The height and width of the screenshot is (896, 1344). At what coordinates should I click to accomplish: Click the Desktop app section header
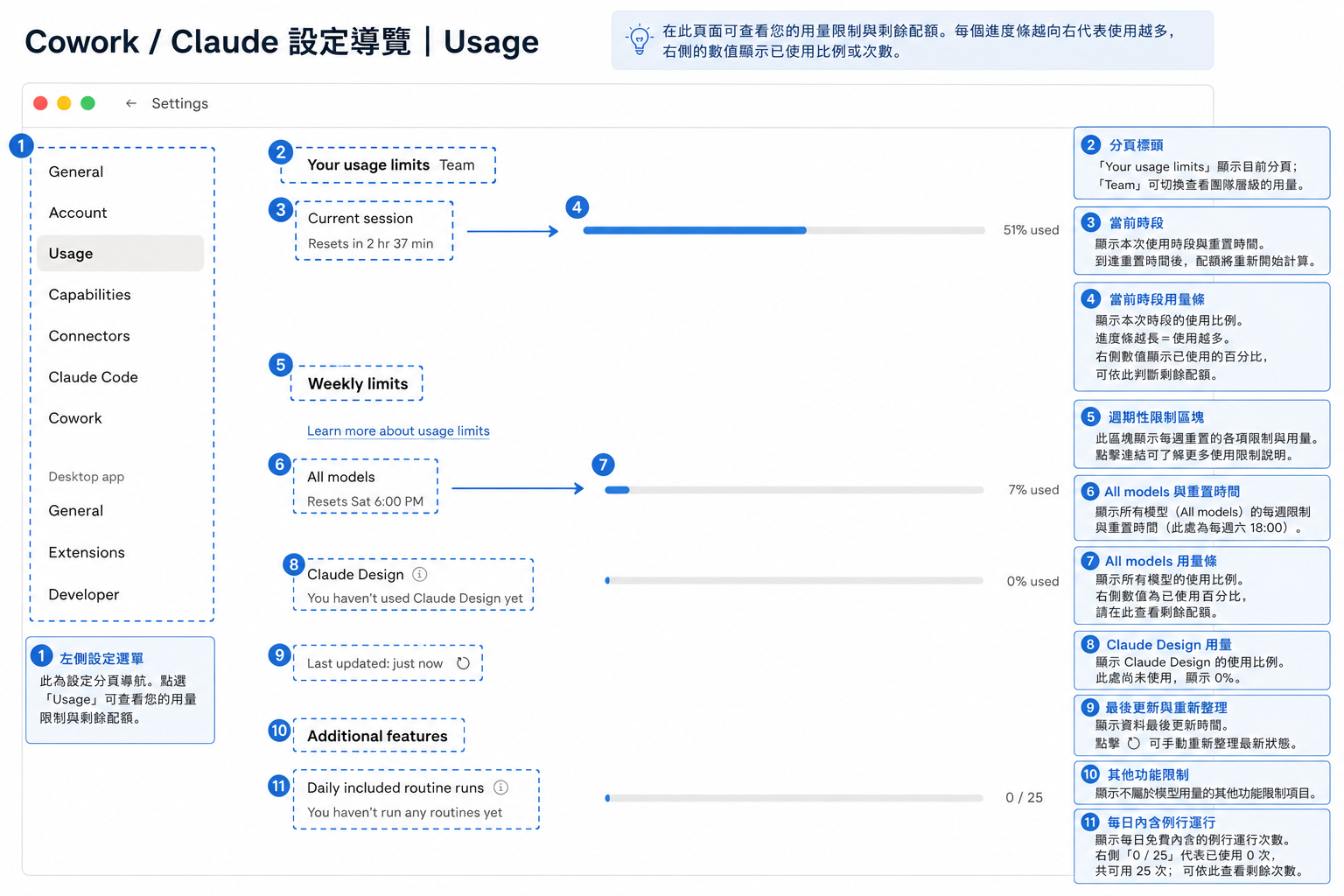[x=87, y=477]
